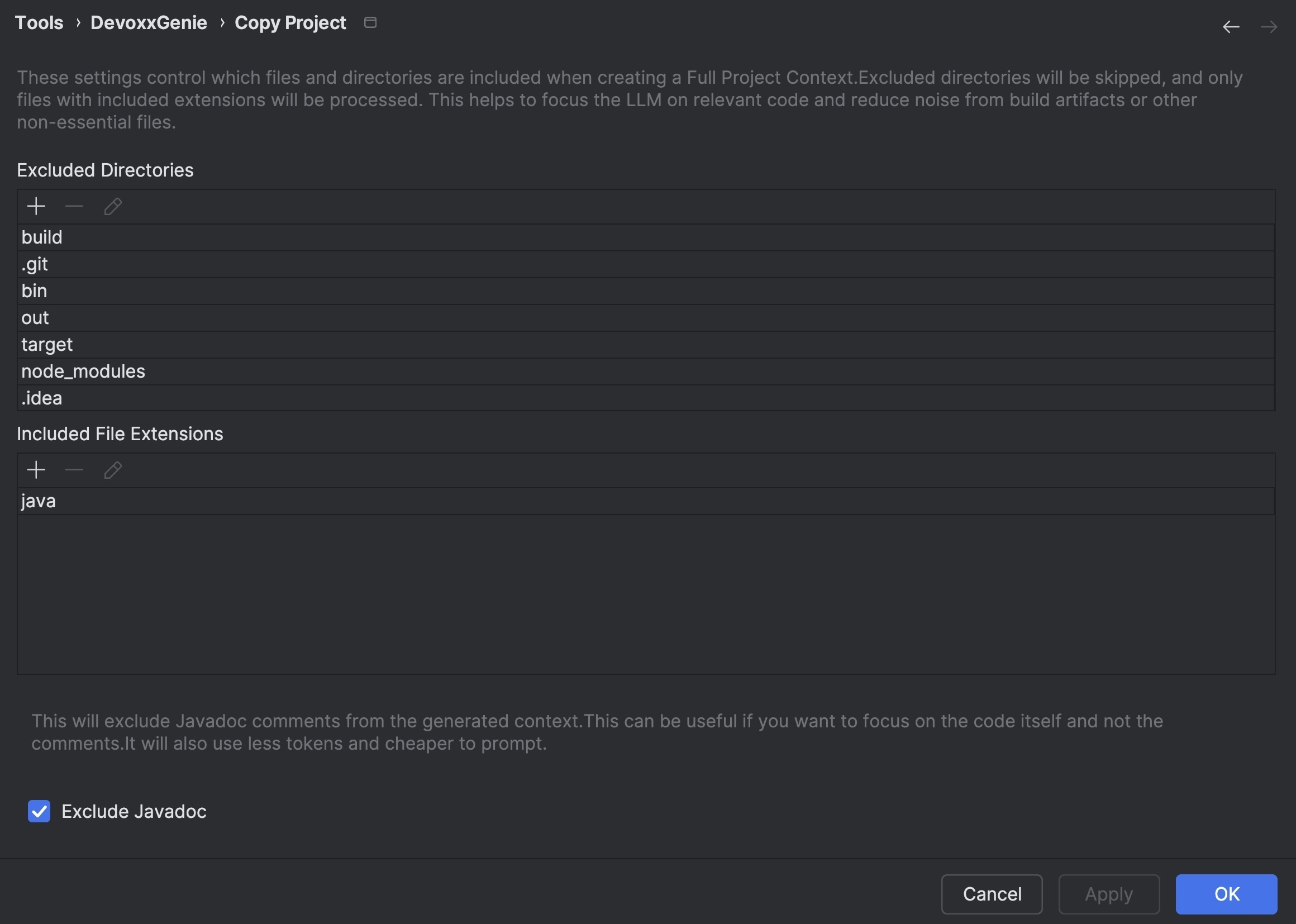
Task: Navigate forward with the right arrow
Action: (1269, 27)
